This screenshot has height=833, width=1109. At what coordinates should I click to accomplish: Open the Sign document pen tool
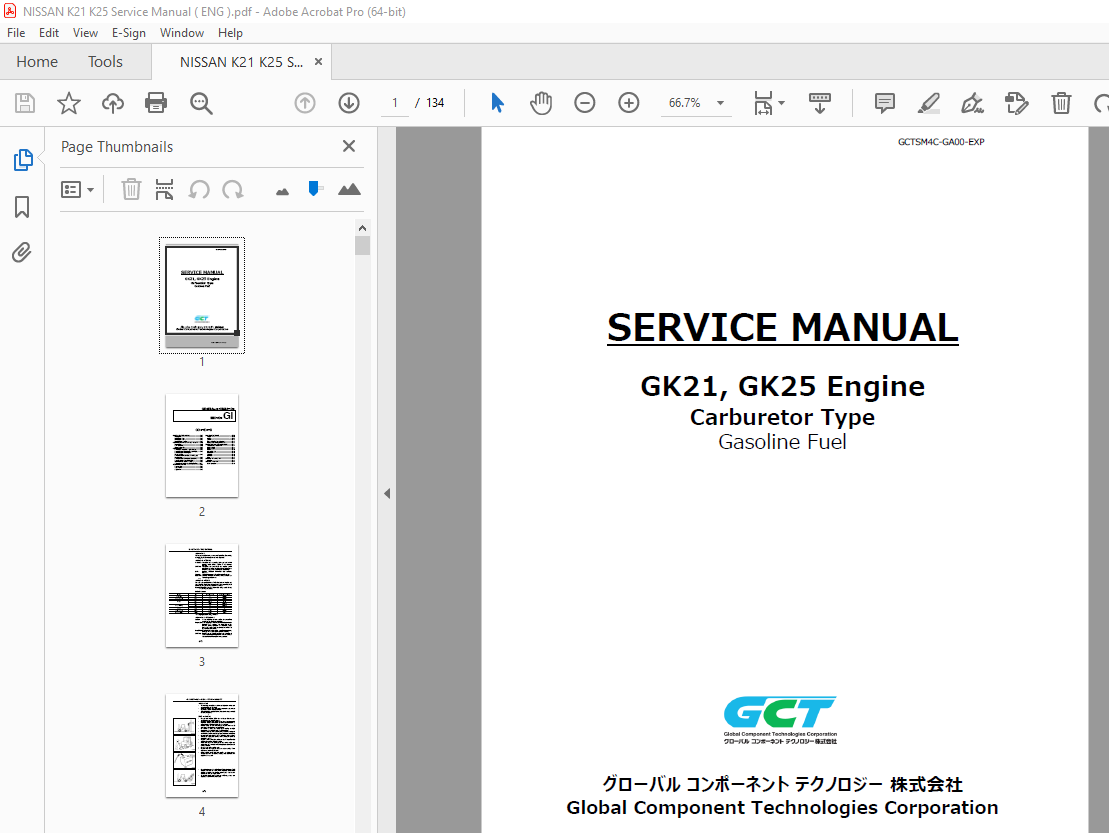[x=972, y=103]
